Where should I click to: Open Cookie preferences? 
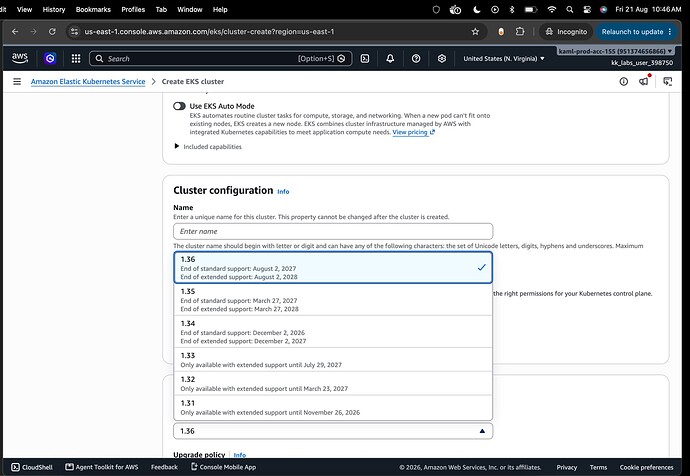[x=646, y=467]
